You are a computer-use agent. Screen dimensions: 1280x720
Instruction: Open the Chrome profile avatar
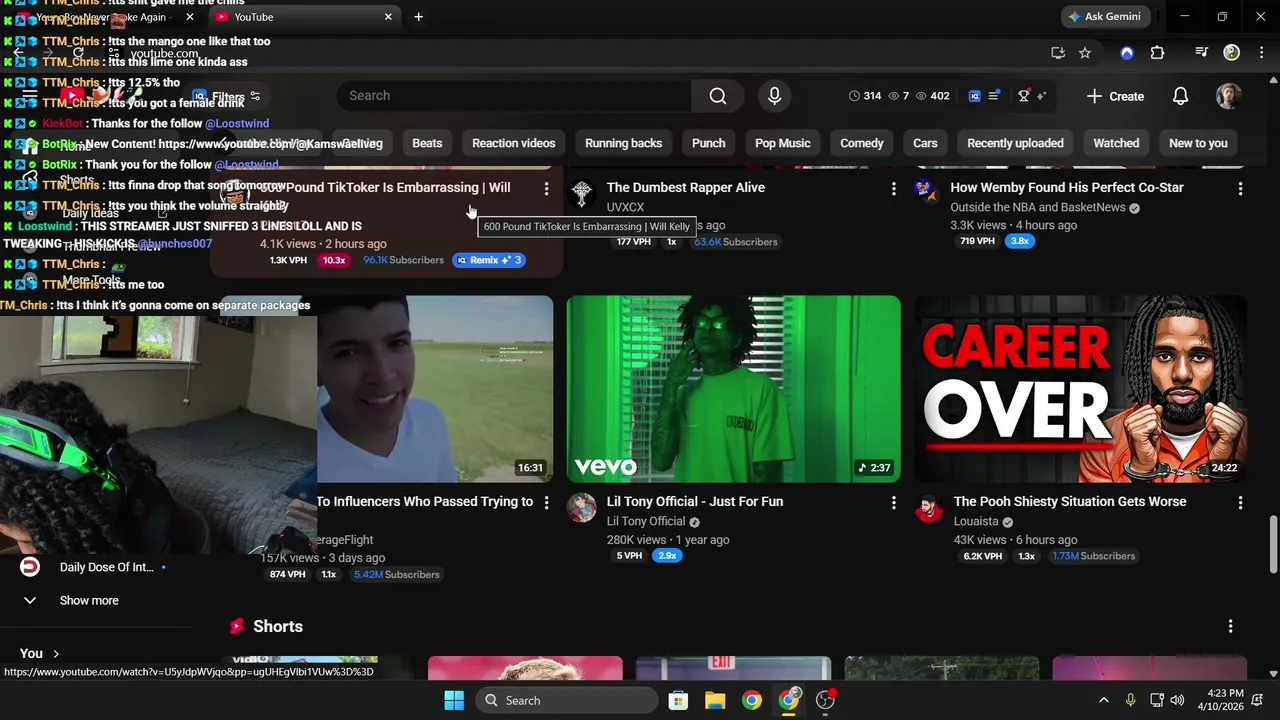pyautogui.click(x=1232, y=53)
